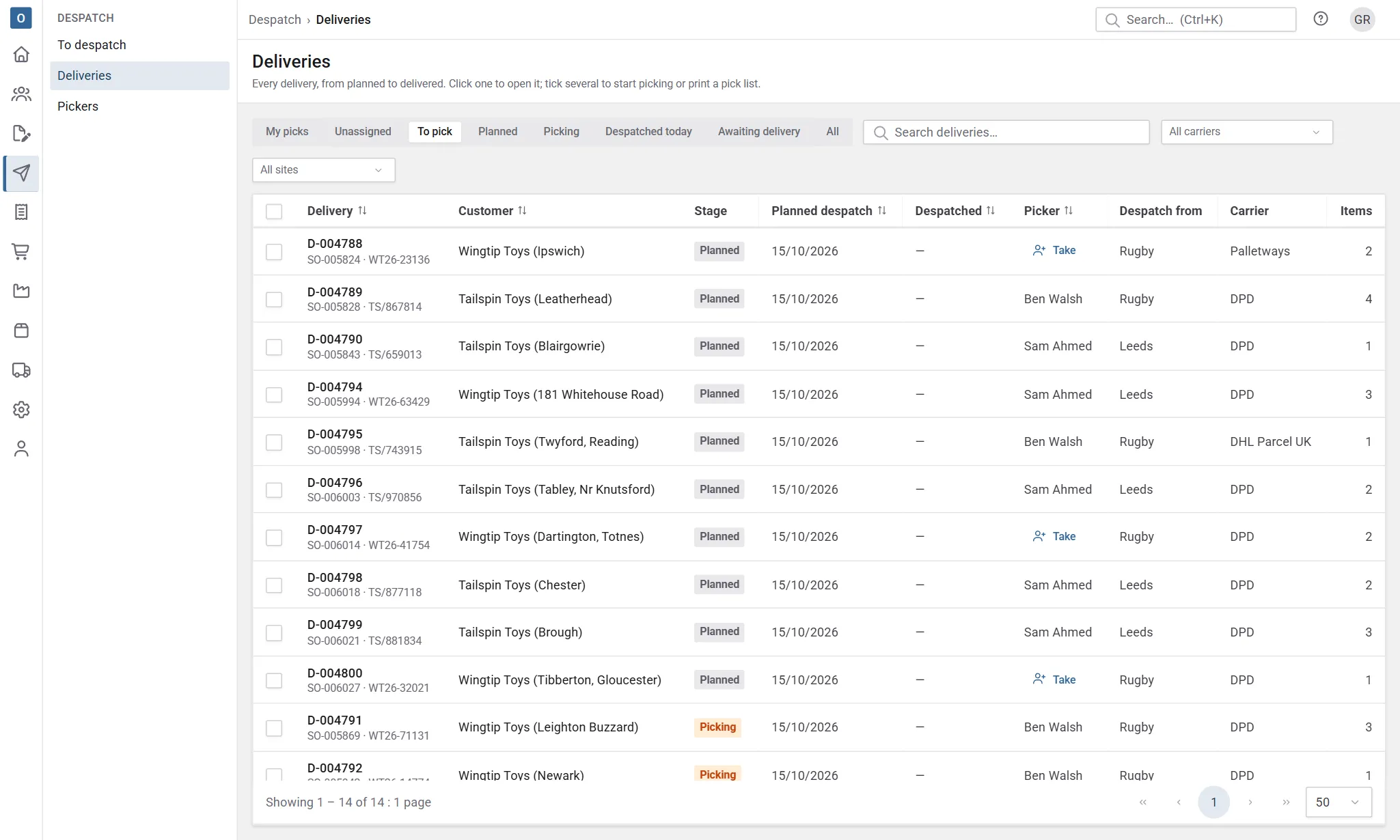Open the Customers people icon in sidebar
1400x840 pixels.
click(x=21, y=94)
